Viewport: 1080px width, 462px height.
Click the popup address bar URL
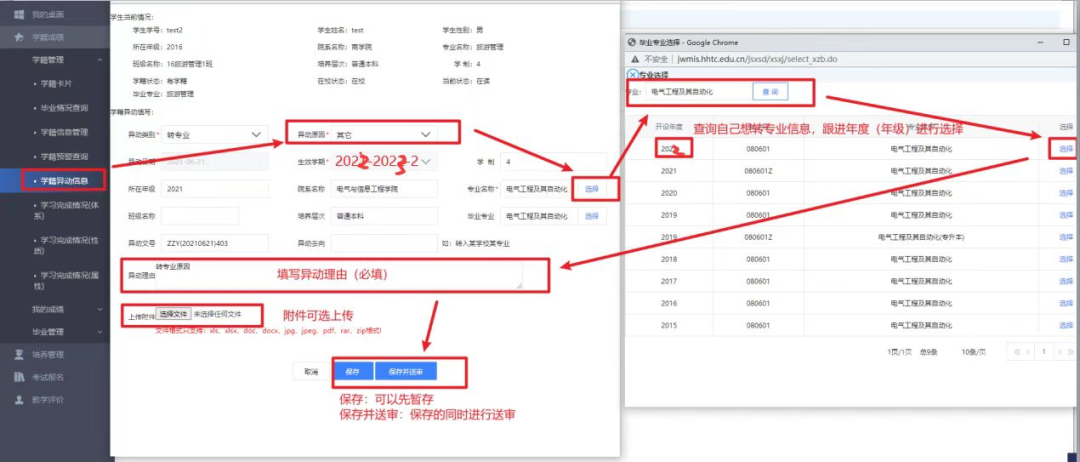coord(758,59)
